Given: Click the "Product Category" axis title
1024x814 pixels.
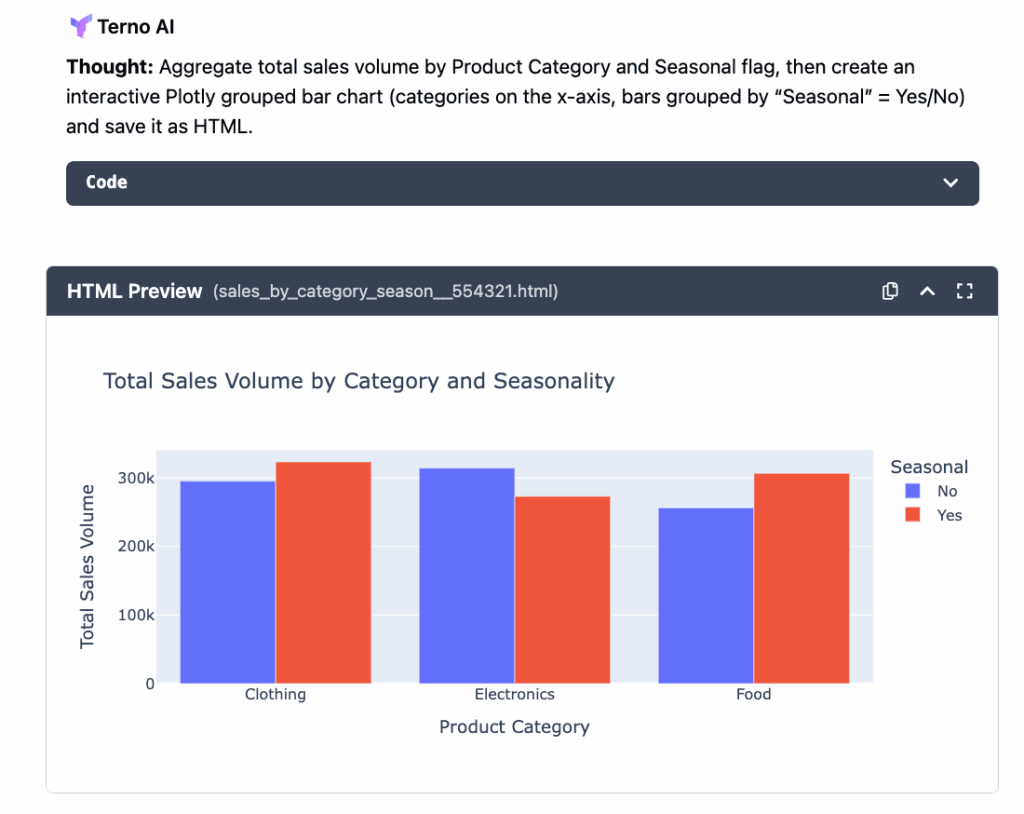Looking at the screenshot, I should [x=514, y=727].
